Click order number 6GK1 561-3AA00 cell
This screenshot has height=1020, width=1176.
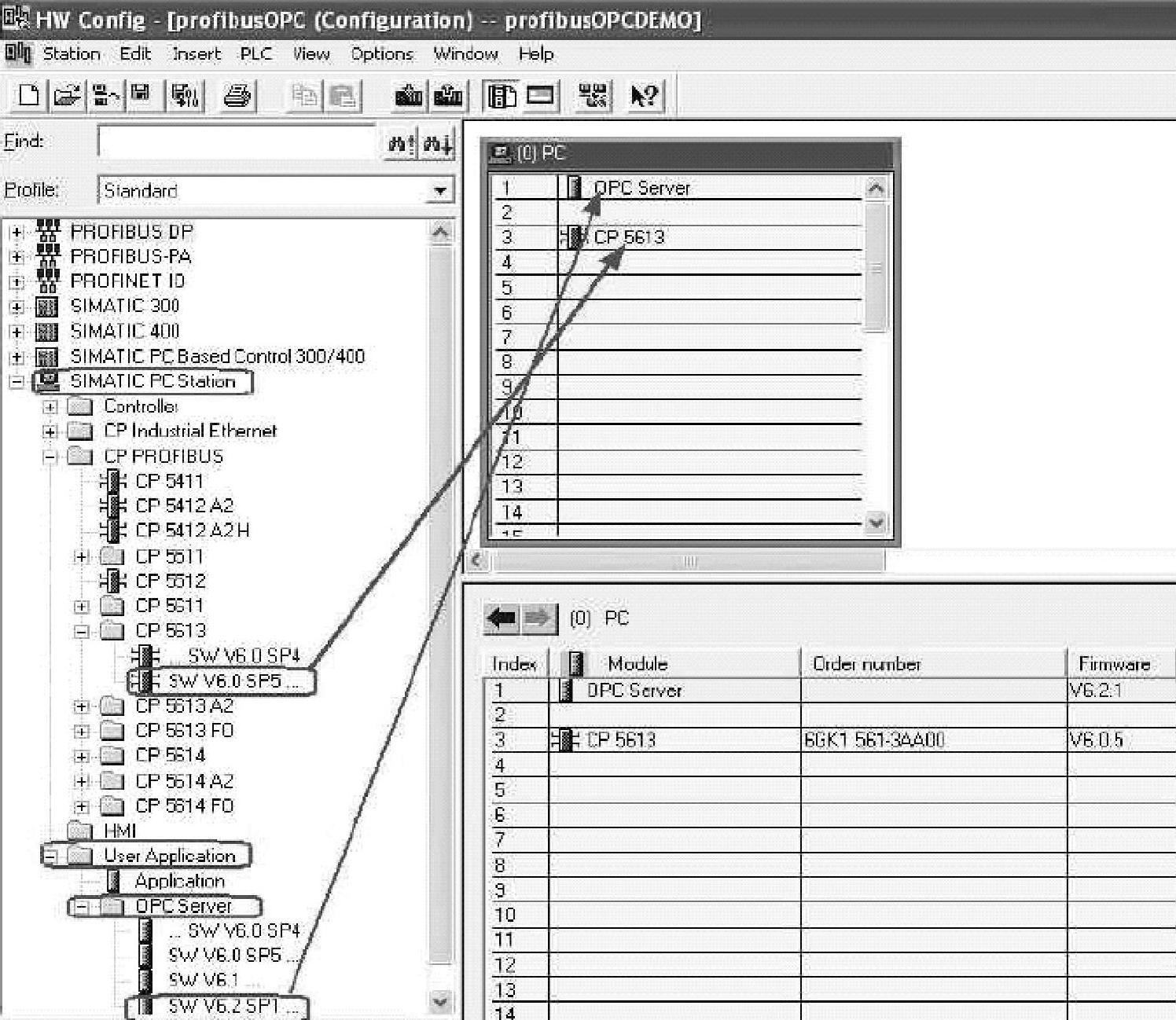933,739
